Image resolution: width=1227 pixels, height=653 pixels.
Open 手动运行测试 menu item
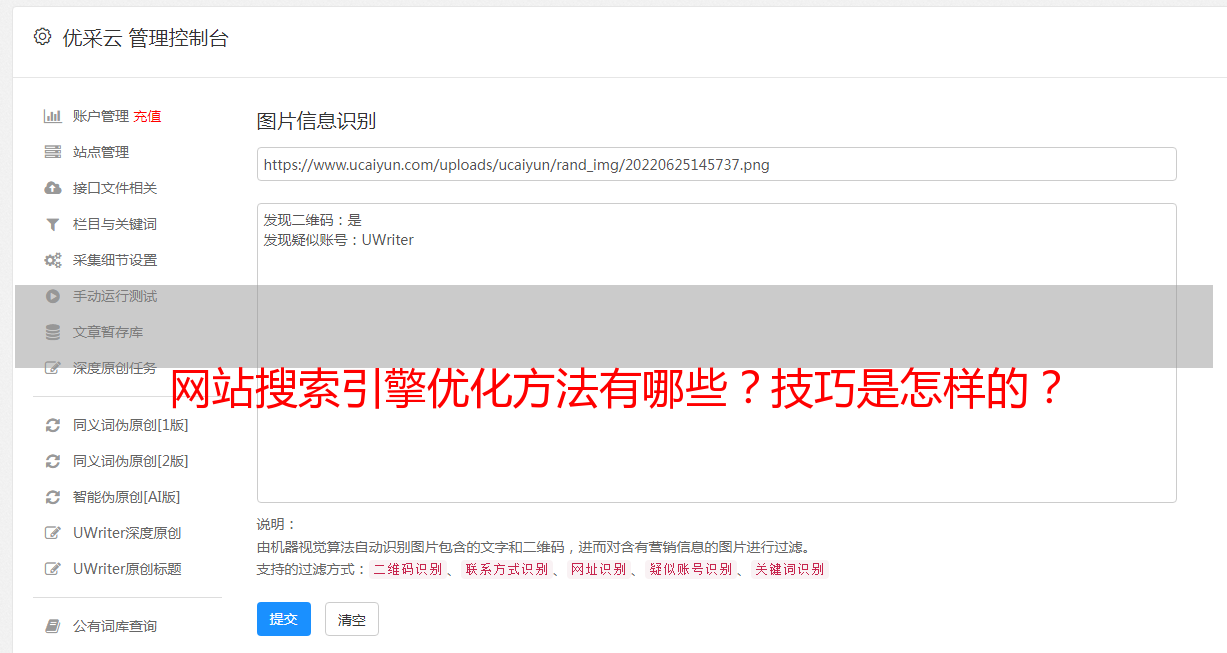point(115,296)
